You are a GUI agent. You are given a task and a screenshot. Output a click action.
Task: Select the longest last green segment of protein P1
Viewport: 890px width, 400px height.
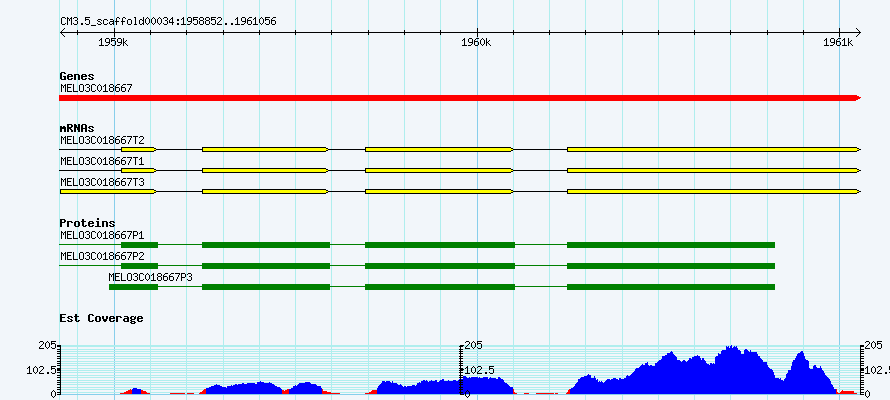pos(671,245)
